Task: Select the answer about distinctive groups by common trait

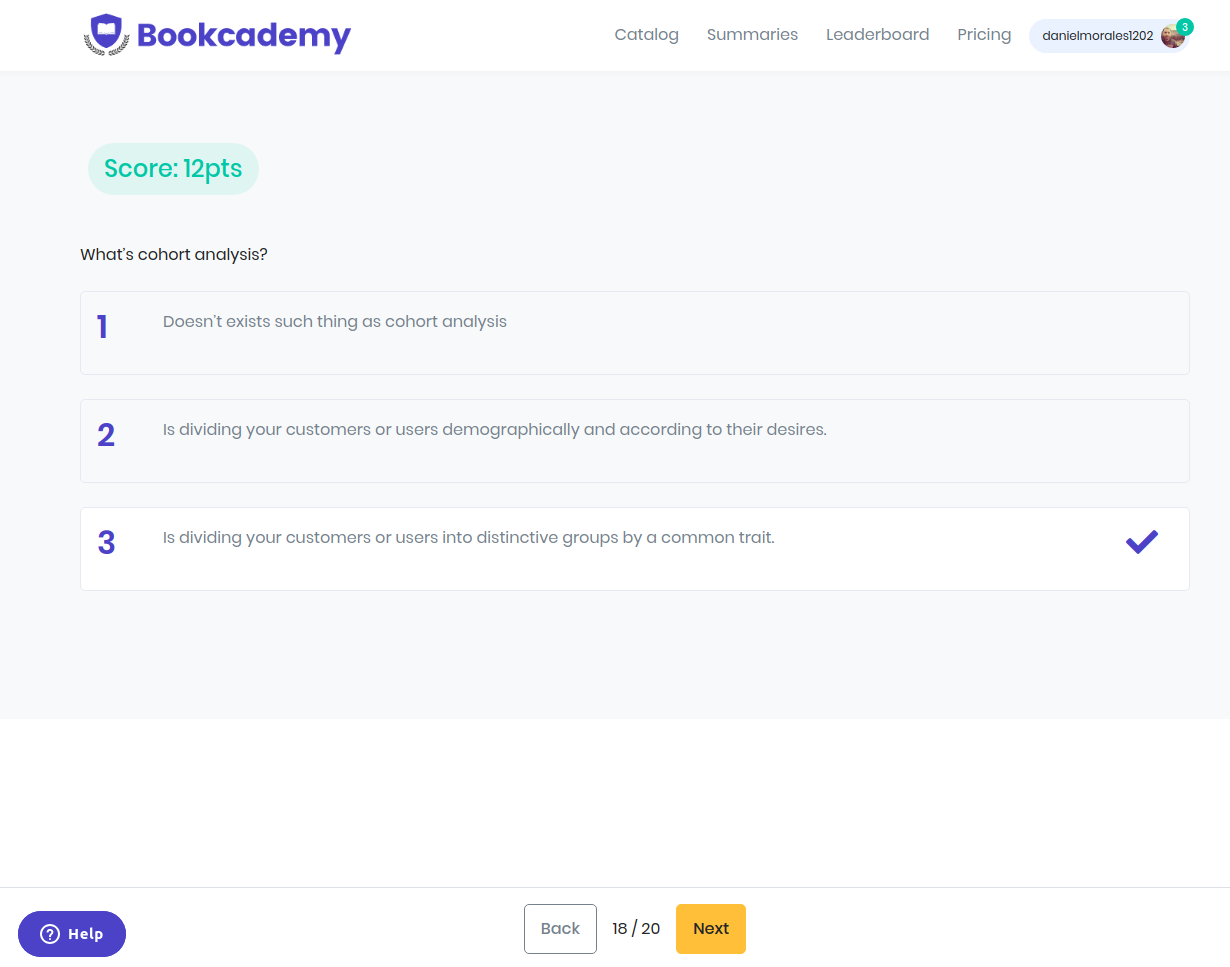Action: point(468,537)
